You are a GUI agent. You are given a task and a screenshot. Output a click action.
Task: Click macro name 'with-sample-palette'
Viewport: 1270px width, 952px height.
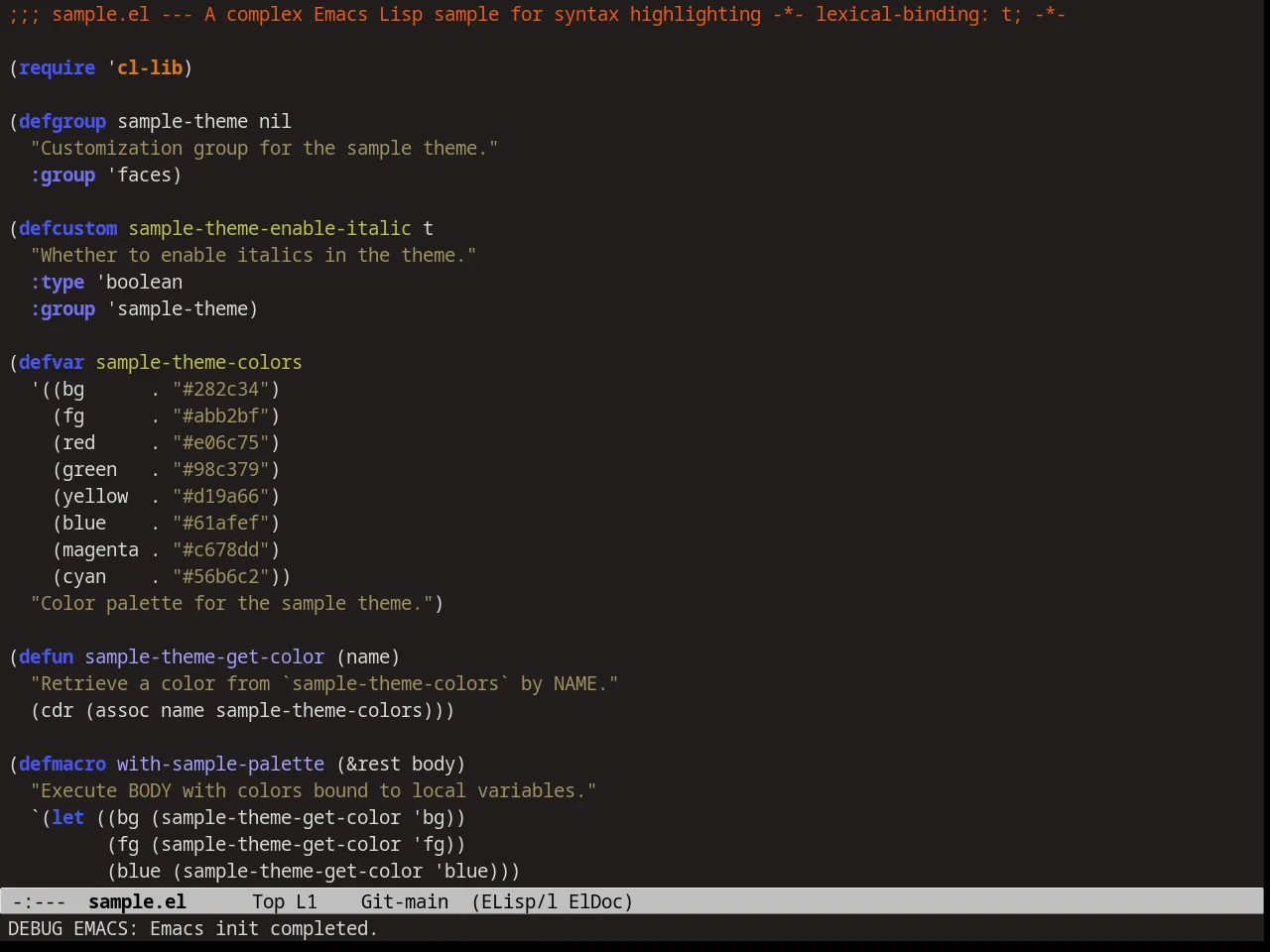click(x=220, y=764)
